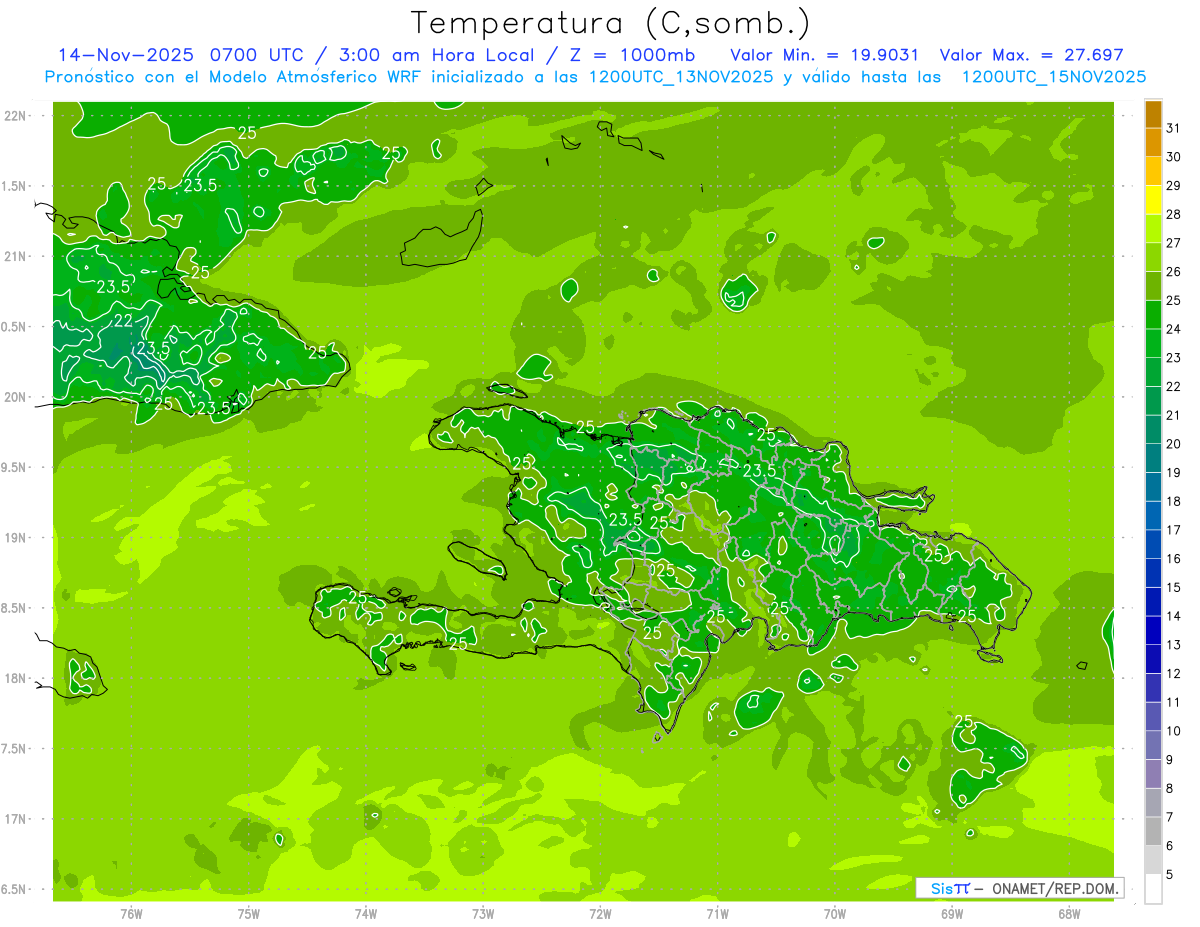
Task: Click the "73W" longitude axis label
Action: click(x=483, y=914)
